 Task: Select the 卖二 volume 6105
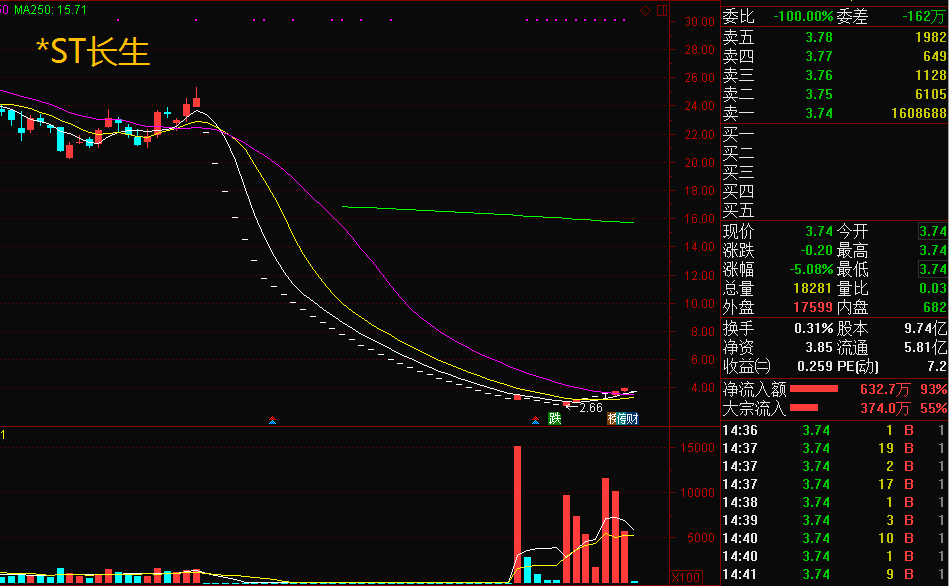coord(931,94)
